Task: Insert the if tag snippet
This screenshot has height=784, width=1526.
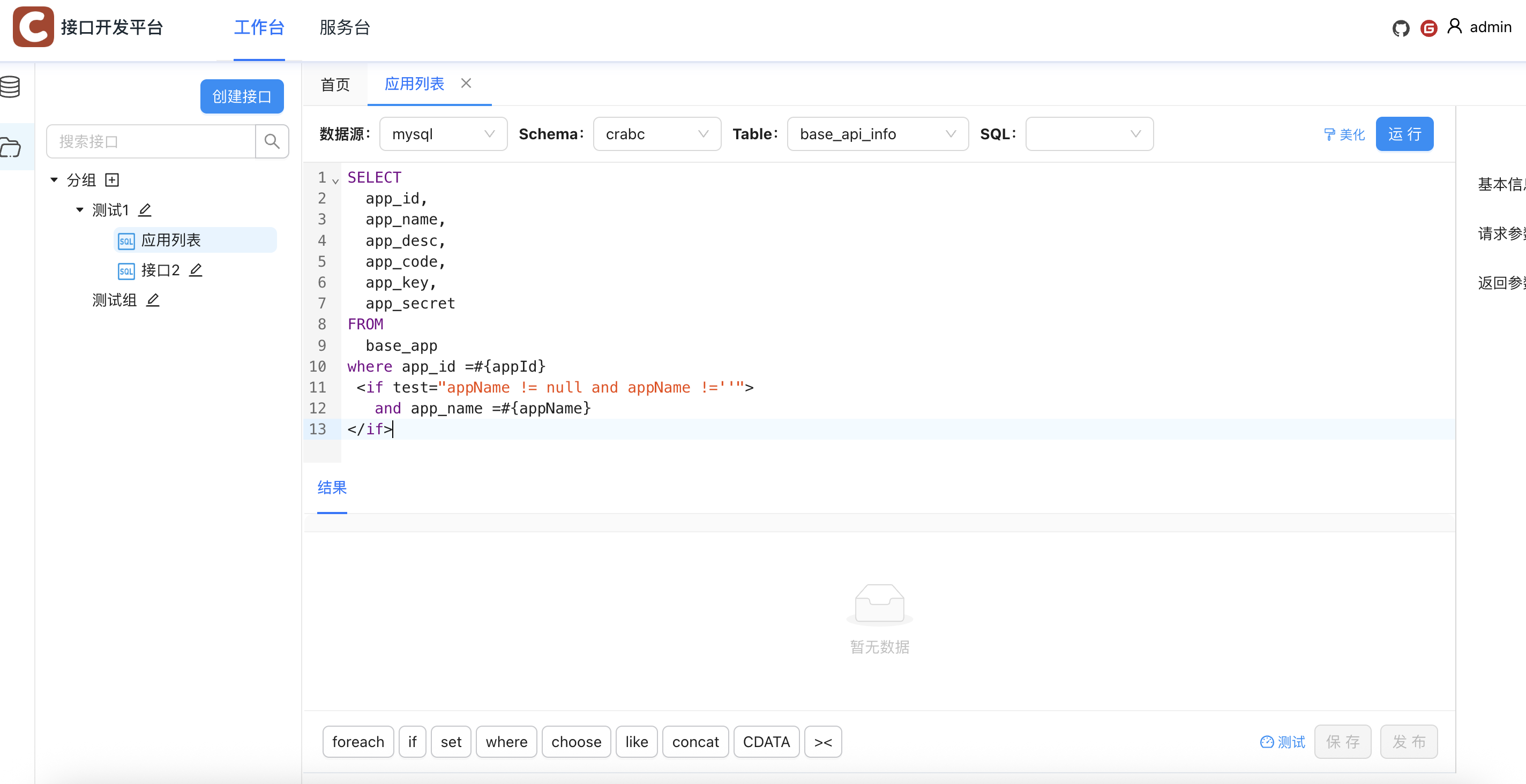Action: click(412, 741)
